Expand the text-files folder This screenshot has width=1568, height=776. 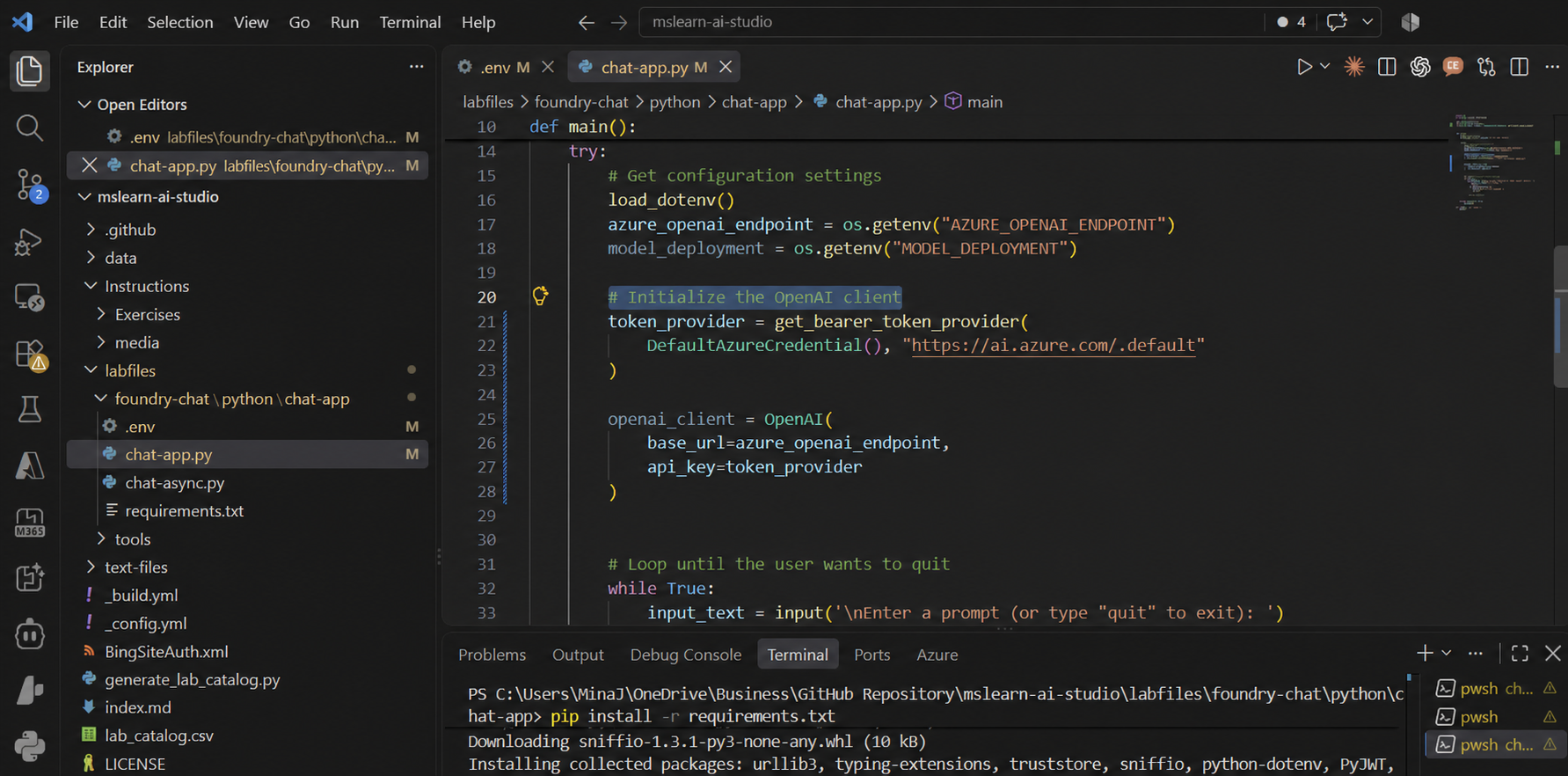91,567
